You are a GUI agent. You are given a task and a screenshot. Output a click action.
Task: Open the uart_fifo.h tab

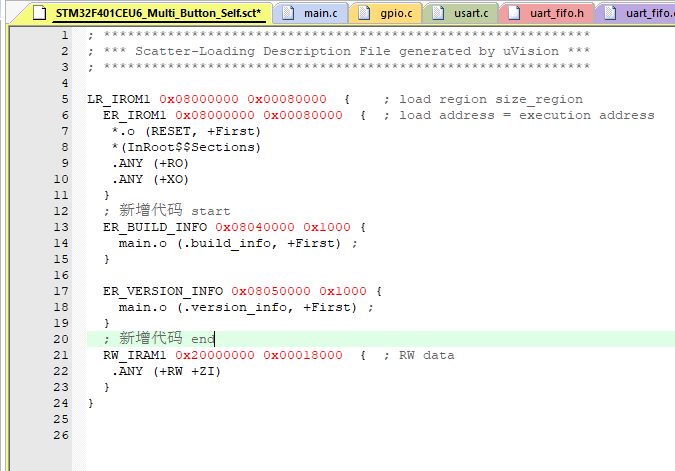tap(547, 13)
